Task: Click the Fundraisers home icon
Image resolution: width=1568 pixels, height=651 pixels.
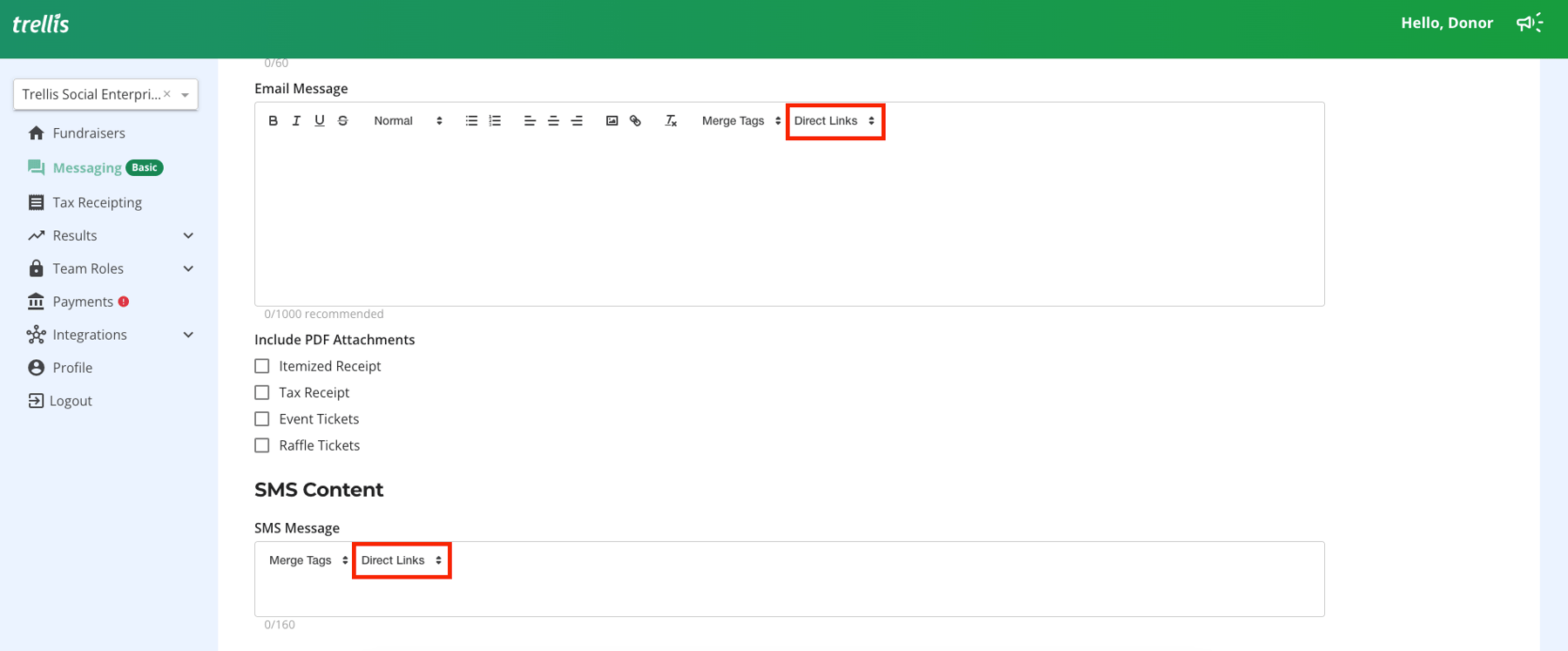Action: [x=36, y=133]
